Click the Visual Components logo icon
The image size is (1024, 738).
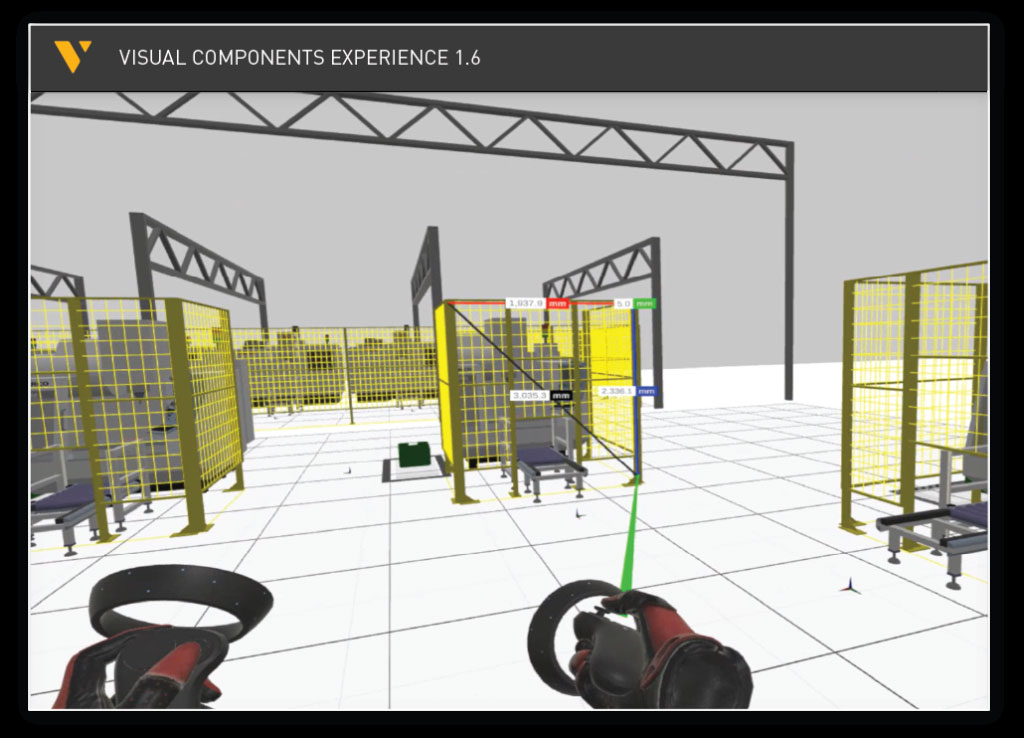tap(73, 56)
